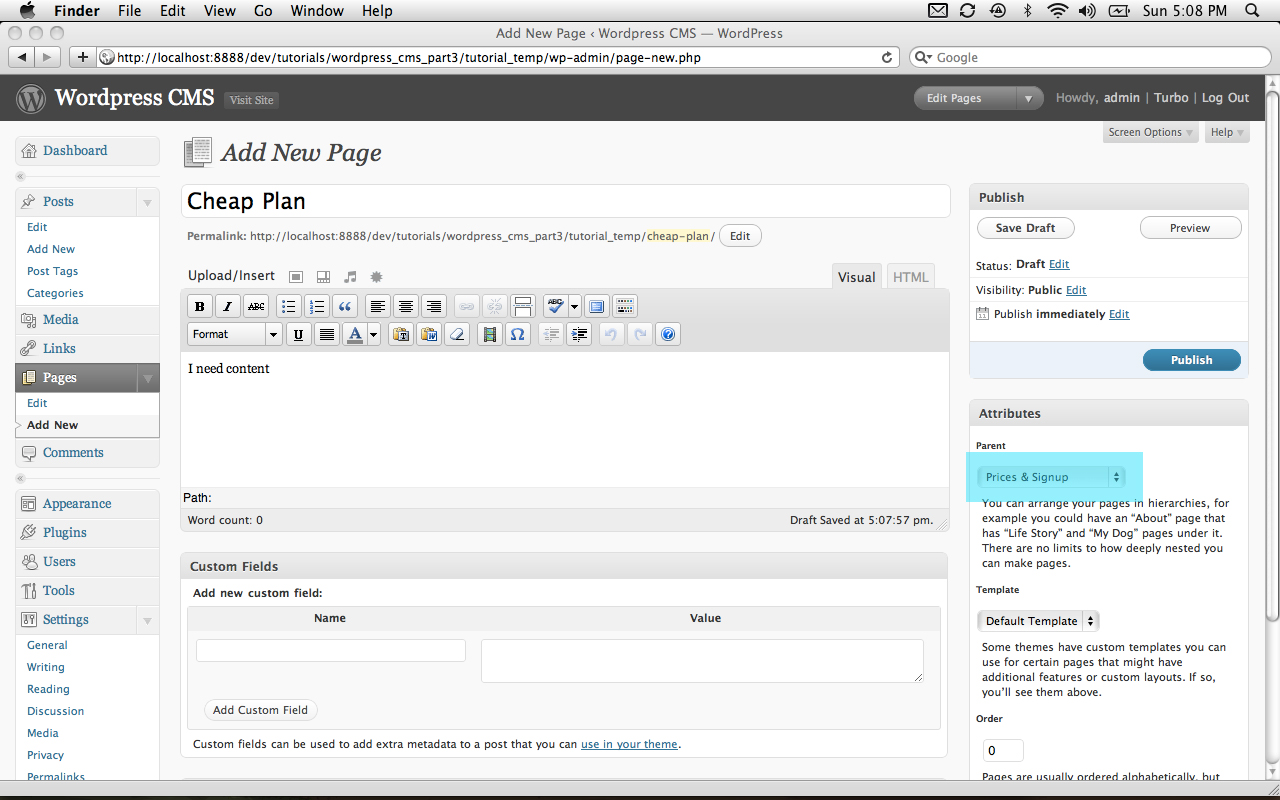
Task: Toggle the kitchen sink toolbar row
Action: pyautogui.click(x=625, y=306)
